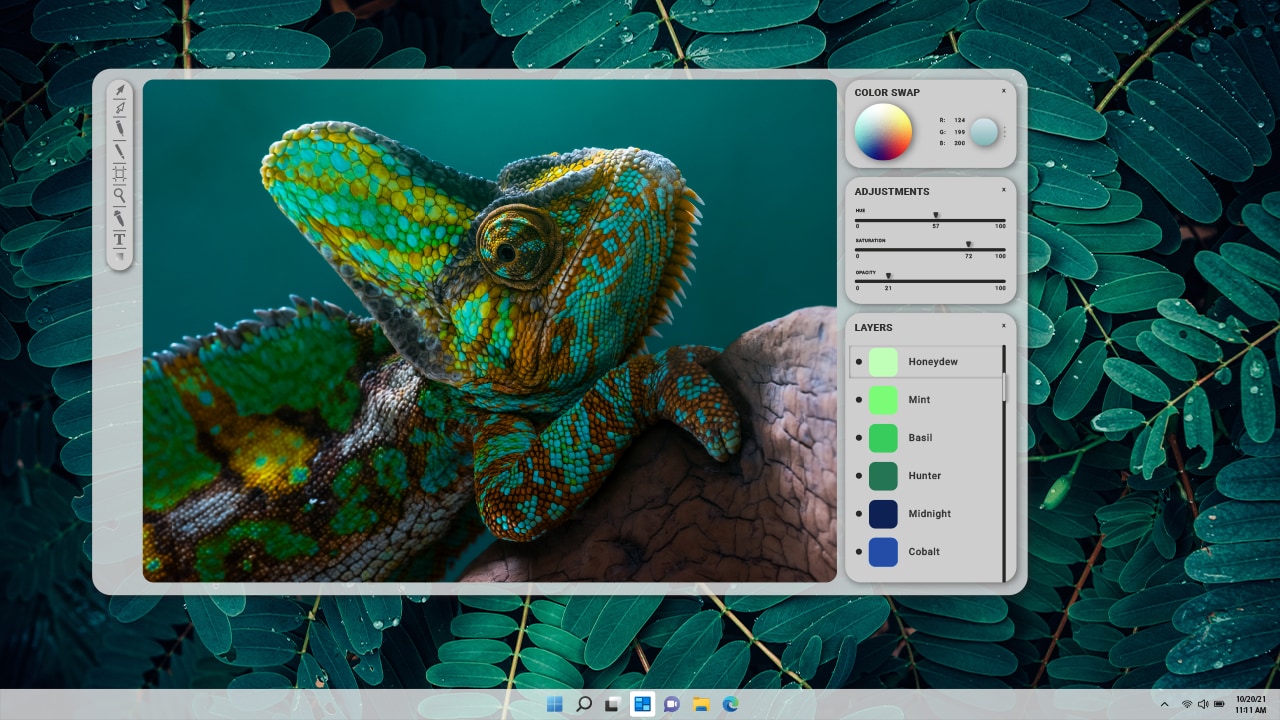The width and height of the screenshot is (1280, 720).
Task: Click the Basil layer color thumbnail
Action: 883,438
